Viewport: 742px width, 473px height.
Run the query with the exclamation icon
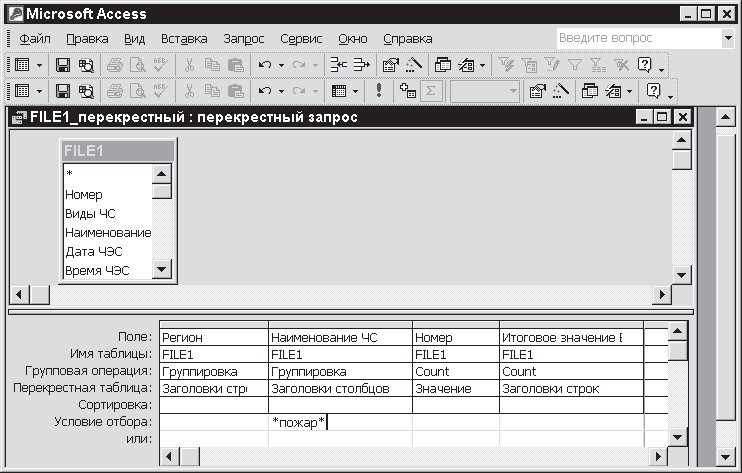tap(379, 91)
